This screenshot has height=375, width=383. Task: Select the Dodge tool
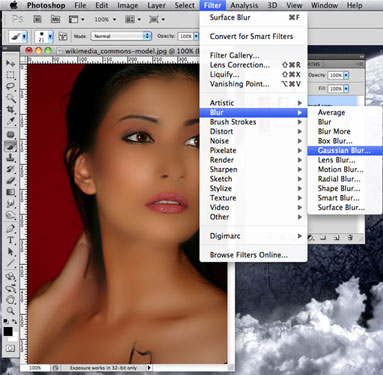(11, 215)
